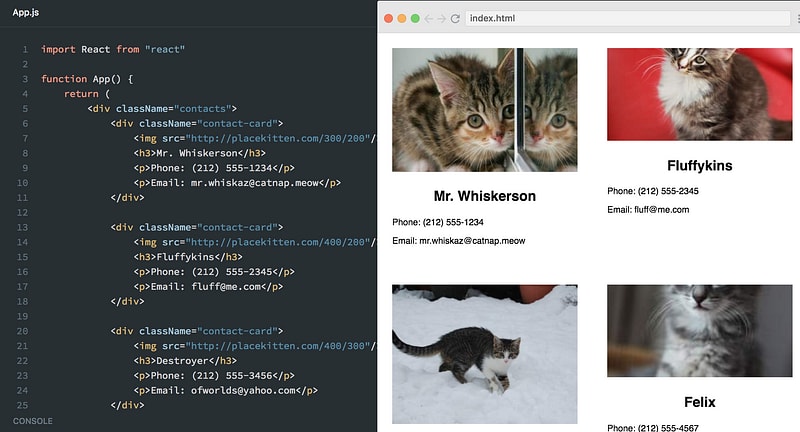800x432 pixels.
Task: Click 'Email: mr.whiskaz@catnap.meow' in preview
Action: pos(459,241)
